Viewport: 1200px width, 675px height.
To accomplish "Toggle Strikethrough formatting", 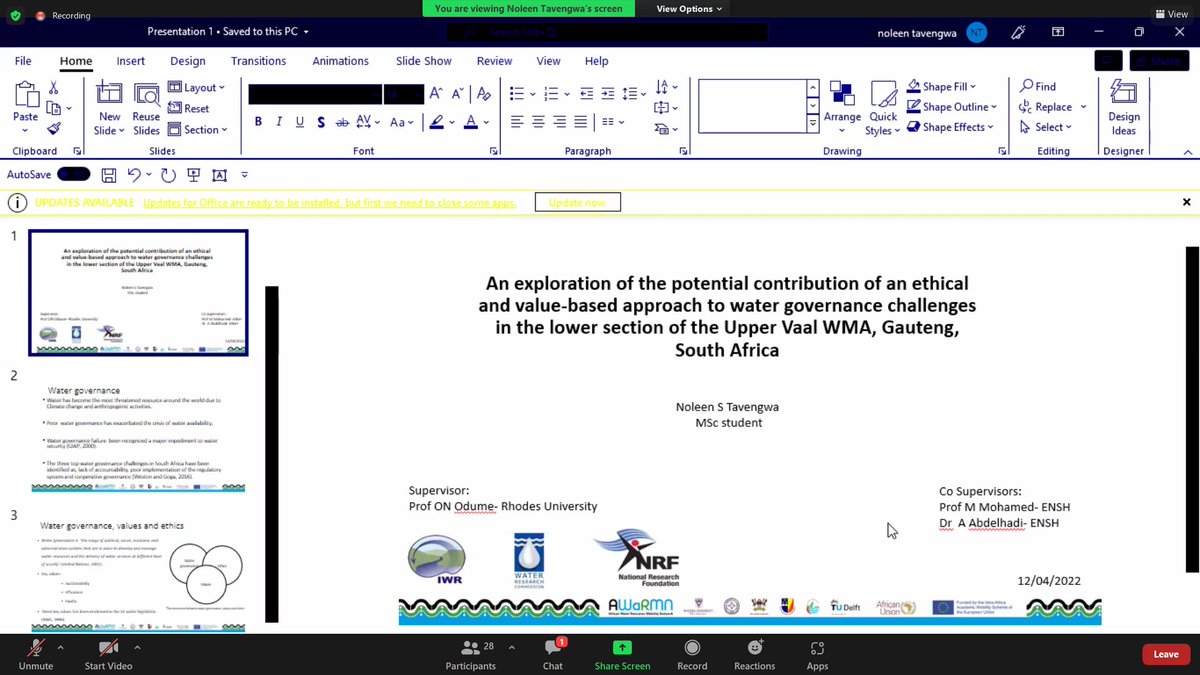I will pos(342,122).
